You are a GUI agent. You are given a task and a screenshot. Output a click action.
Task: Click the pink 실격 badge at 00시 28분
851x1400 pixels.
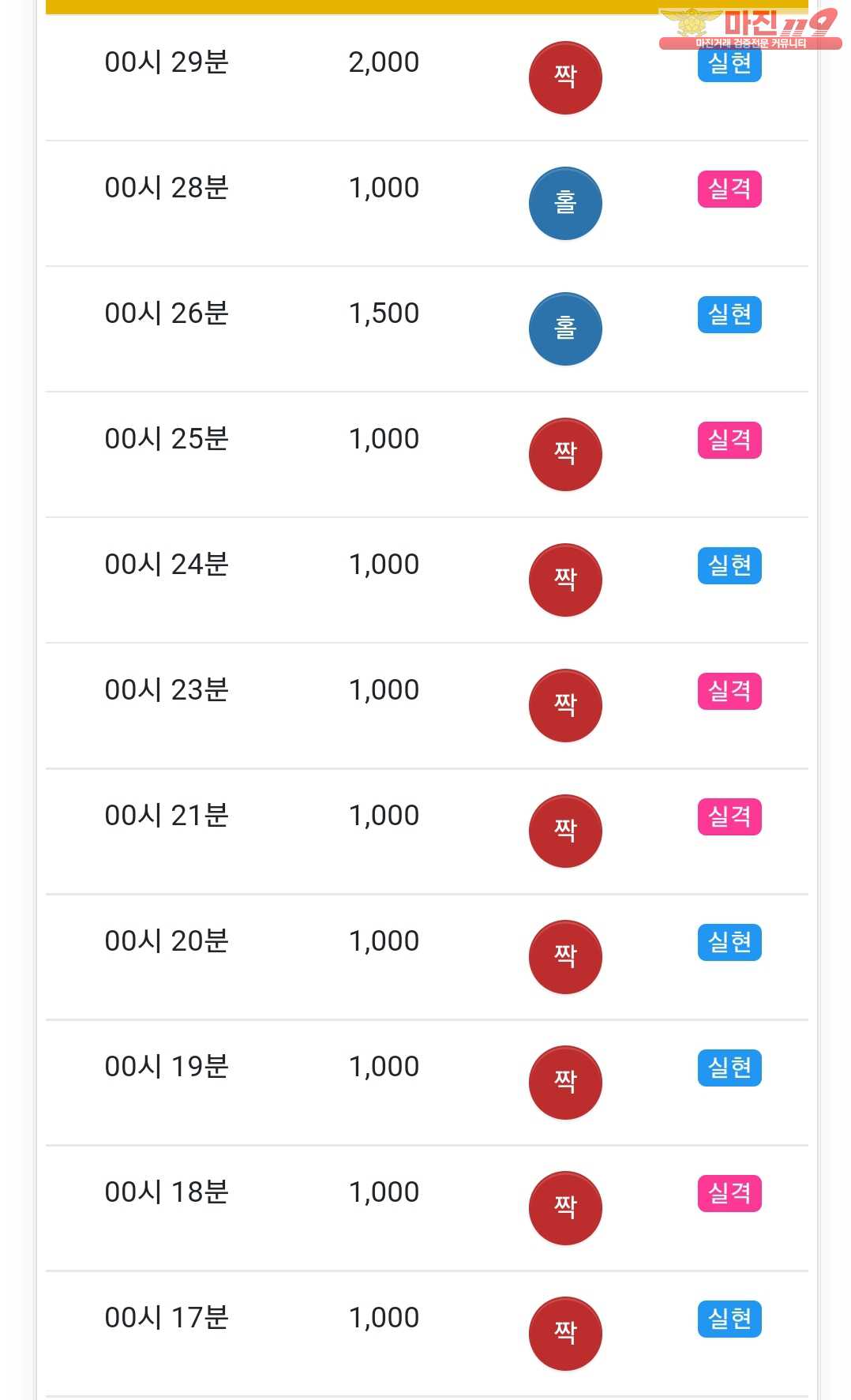[729, 189]
